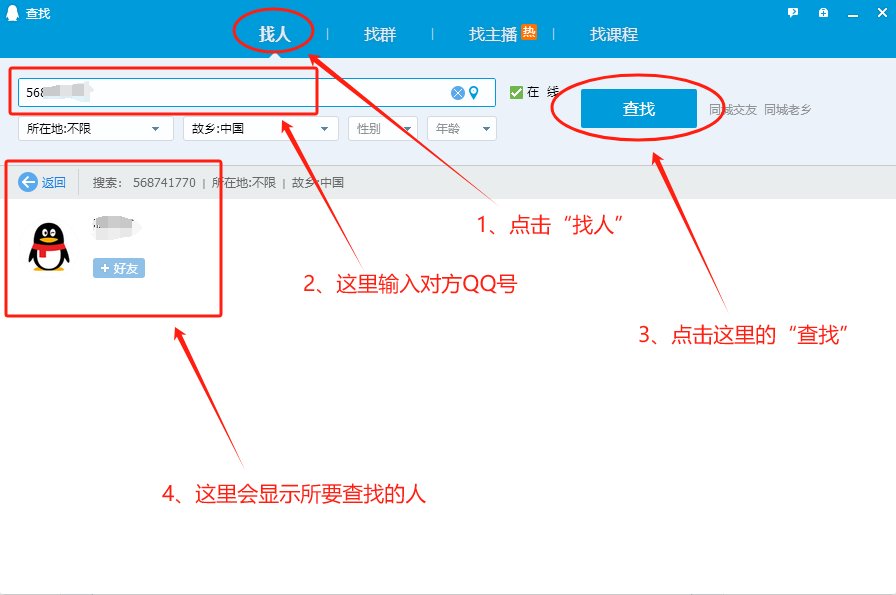Expand the 故乡:中国 hometown dropdown
Viewport: 896px width, 595px height.
tap(260, 128)
